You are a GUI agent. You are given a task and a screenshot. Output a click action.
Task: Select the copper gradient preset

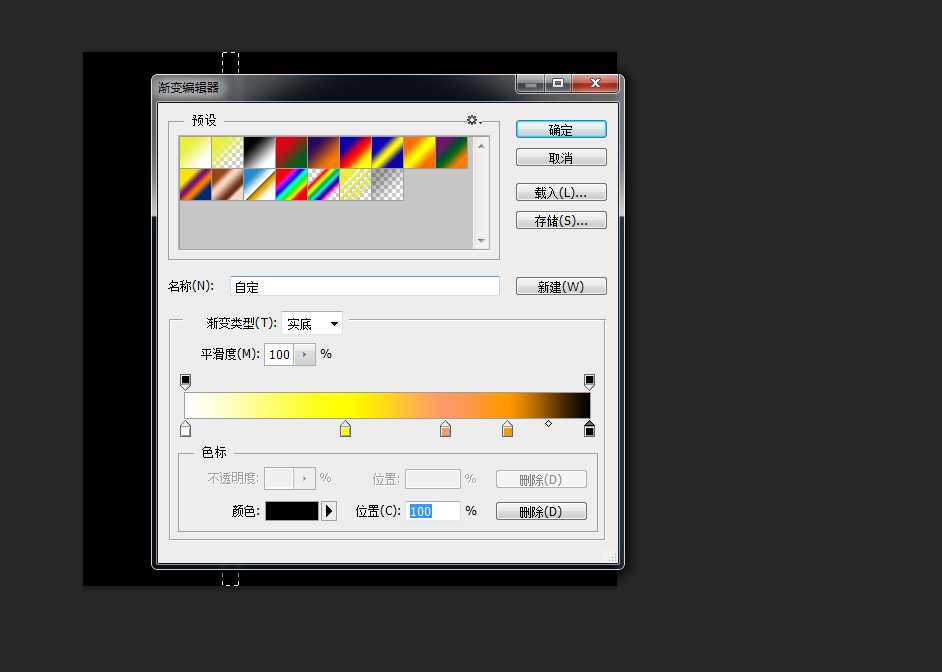(x=224, y=183)
